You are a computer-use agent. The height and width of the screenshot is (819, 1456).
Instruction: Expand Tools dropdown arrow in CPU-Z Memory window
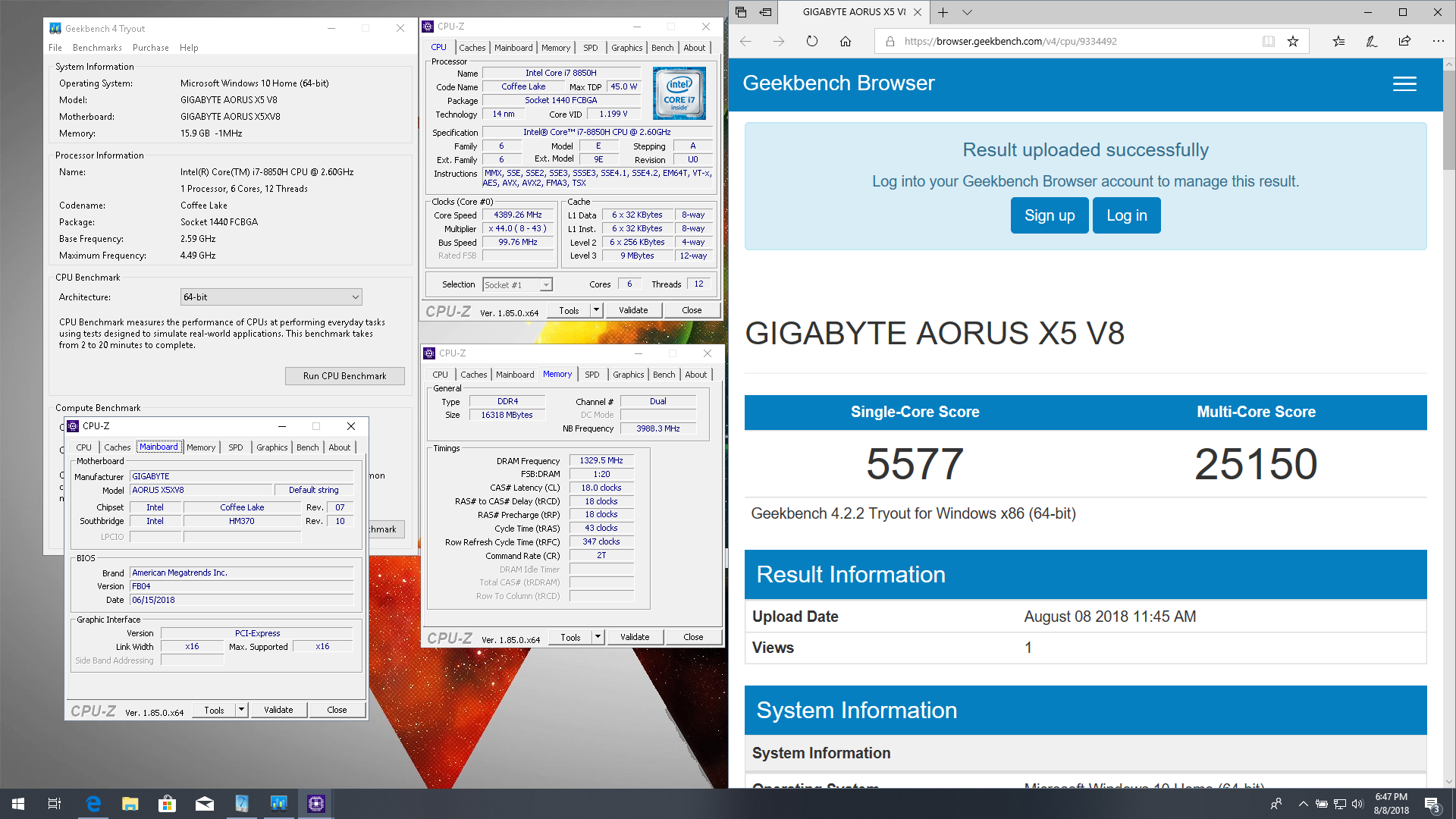598,637
